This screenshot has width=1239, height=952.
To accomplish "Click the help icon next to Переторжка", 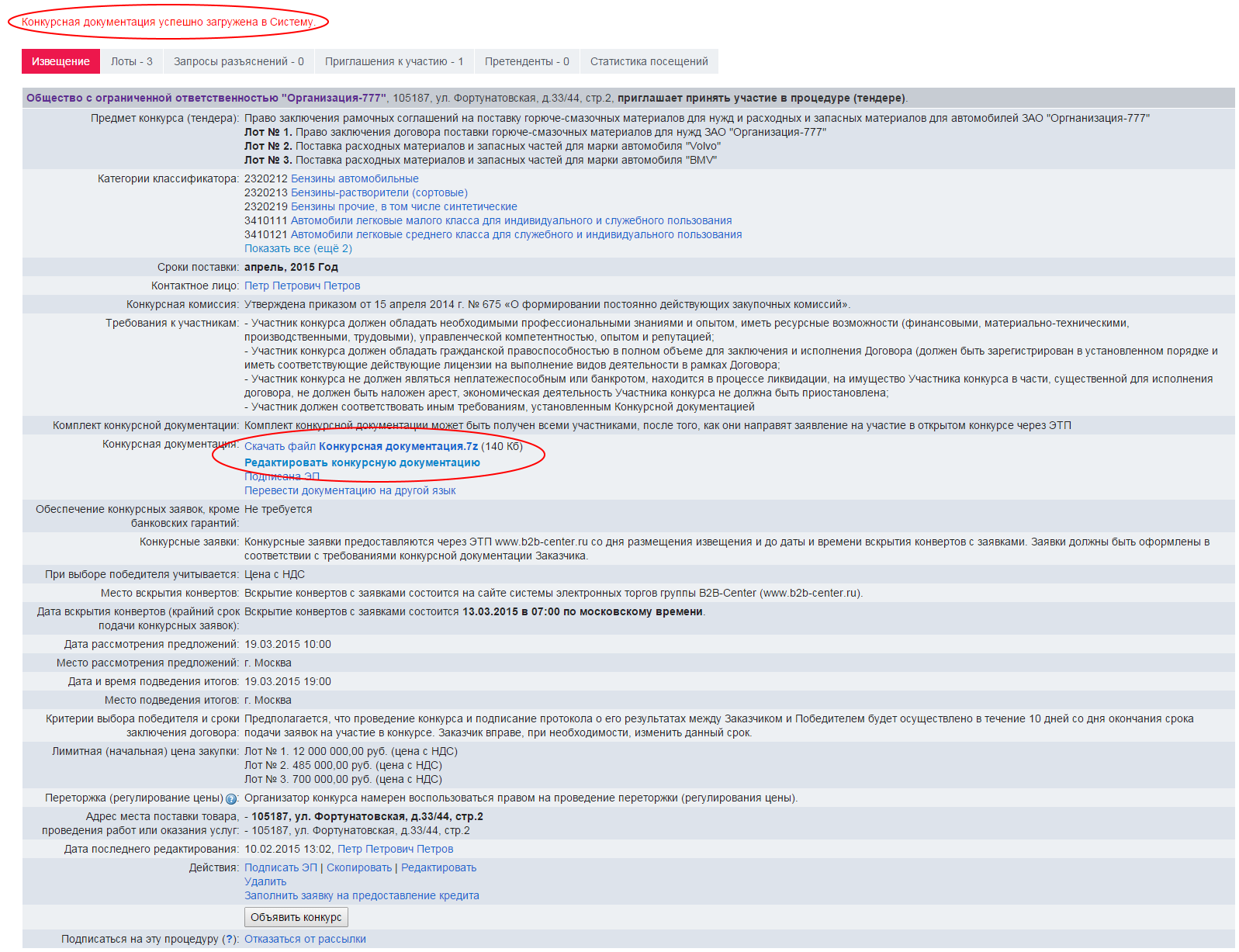I will pos(231,799).
